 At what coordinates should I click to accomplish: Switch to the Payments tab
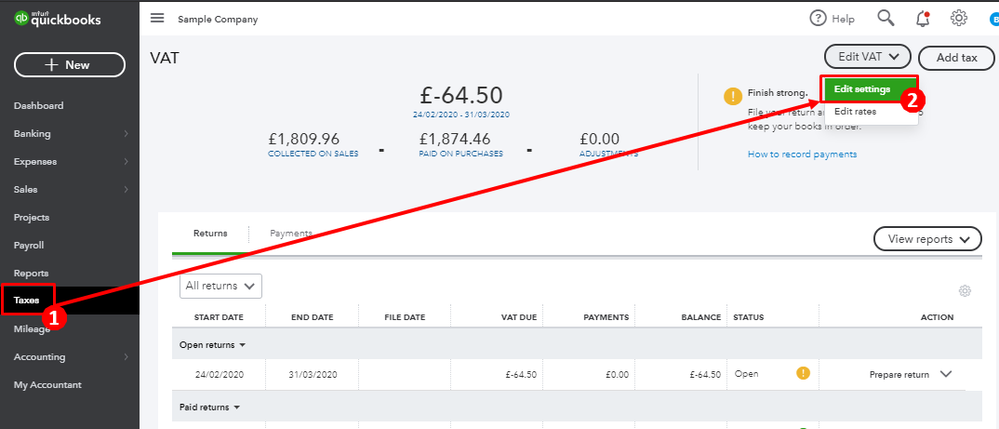pyautogui.click(x=291, y=233)
